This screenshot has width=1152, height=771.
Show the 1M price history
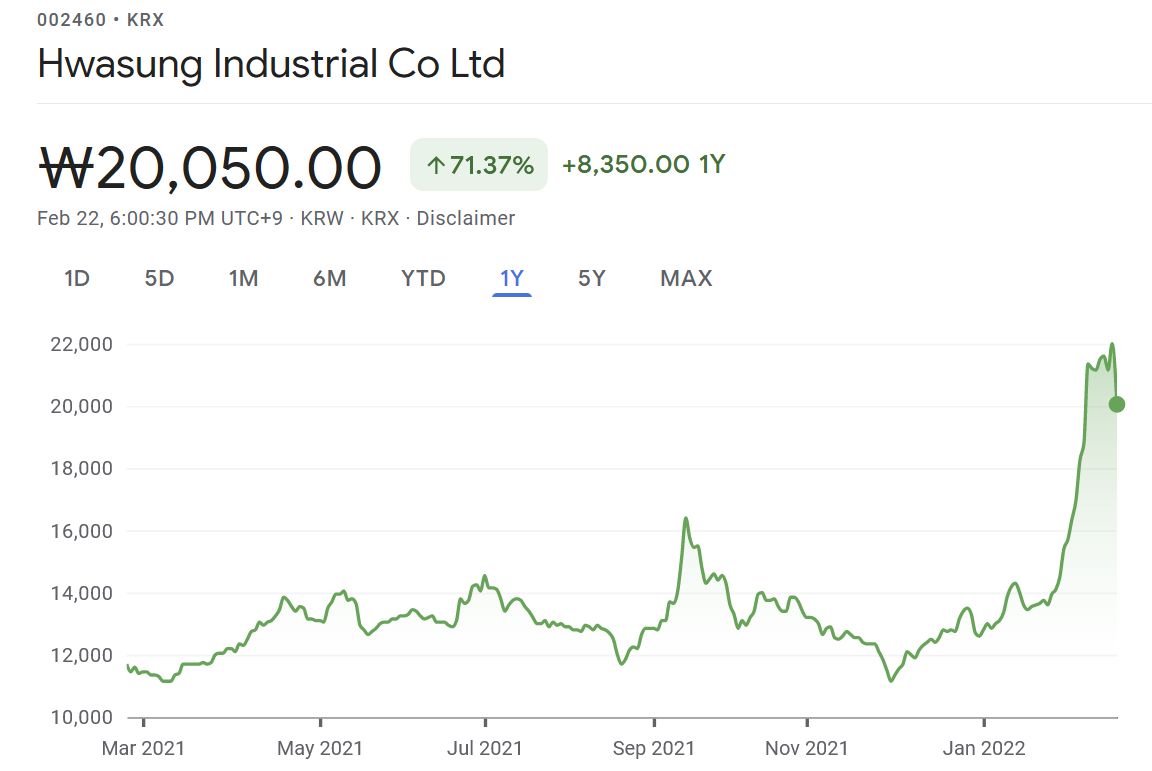coord(243,278)
